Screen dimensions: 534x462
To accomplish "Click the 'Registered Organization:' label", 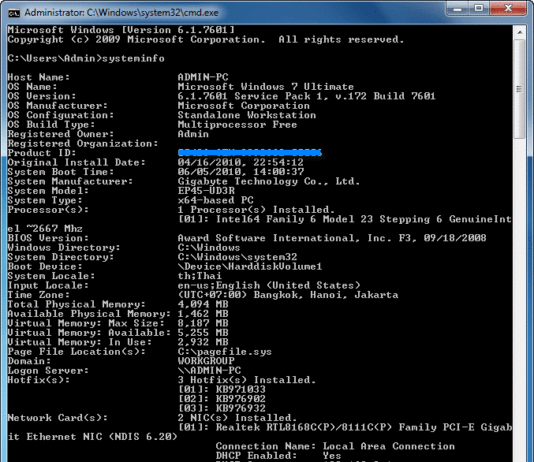I will coord(83,144).
